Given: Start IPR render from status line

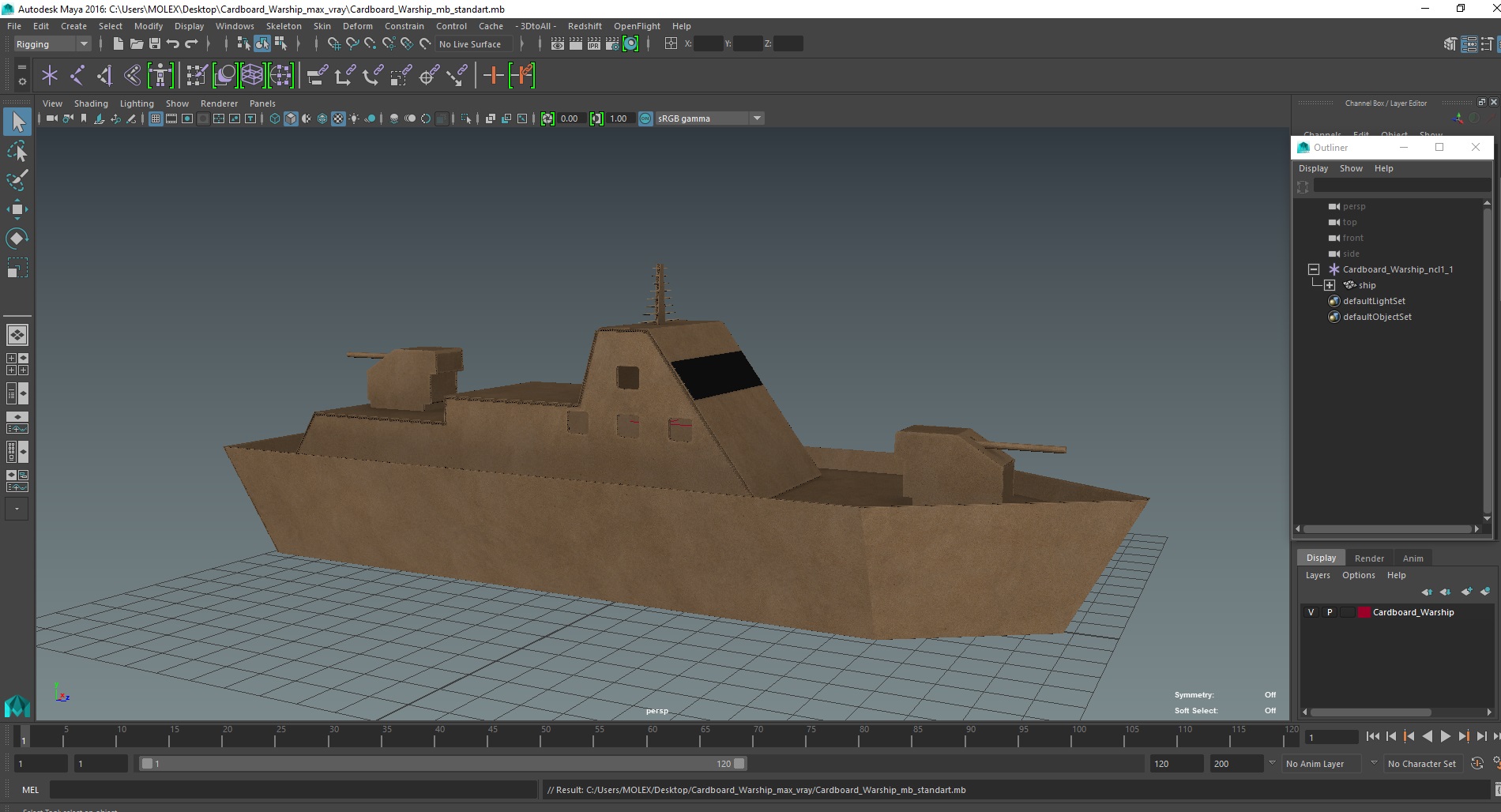Looking at the screenshot, I should pyautogui.click(x=594, y=44).
